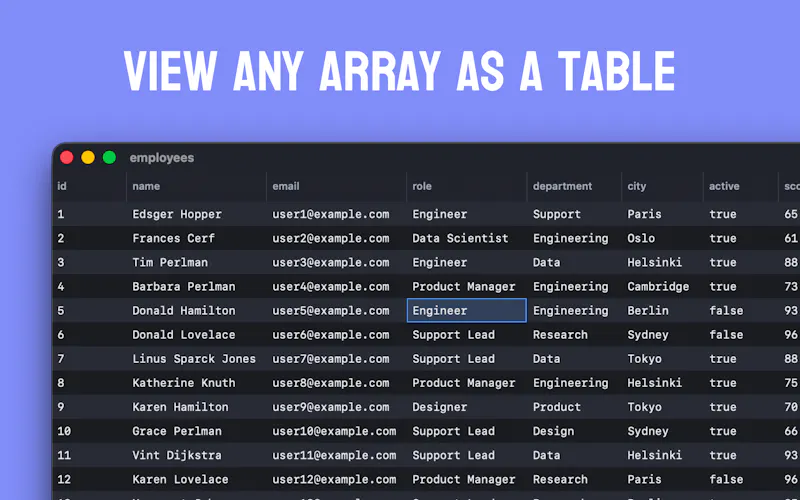Screen dimensions: 800x500
Task: Click the email user3@example.com
Action: point(331,262)
